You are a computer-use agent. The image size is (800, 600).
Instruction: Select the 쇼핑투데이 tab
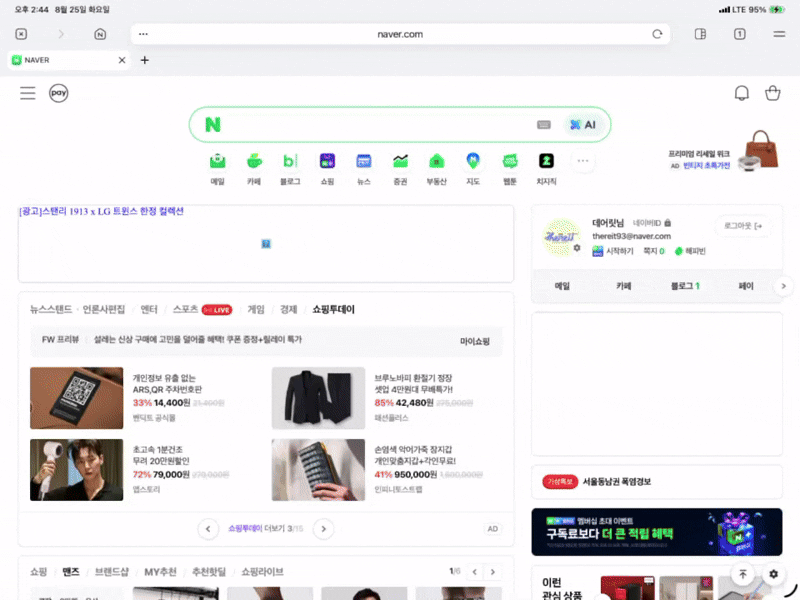point(333,310)
